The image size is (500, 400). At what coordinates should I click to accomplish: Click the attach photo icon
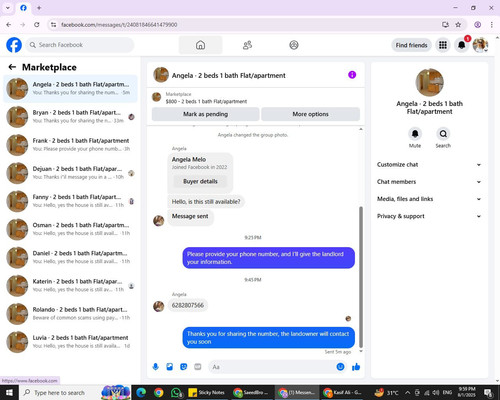pos(170,367)
